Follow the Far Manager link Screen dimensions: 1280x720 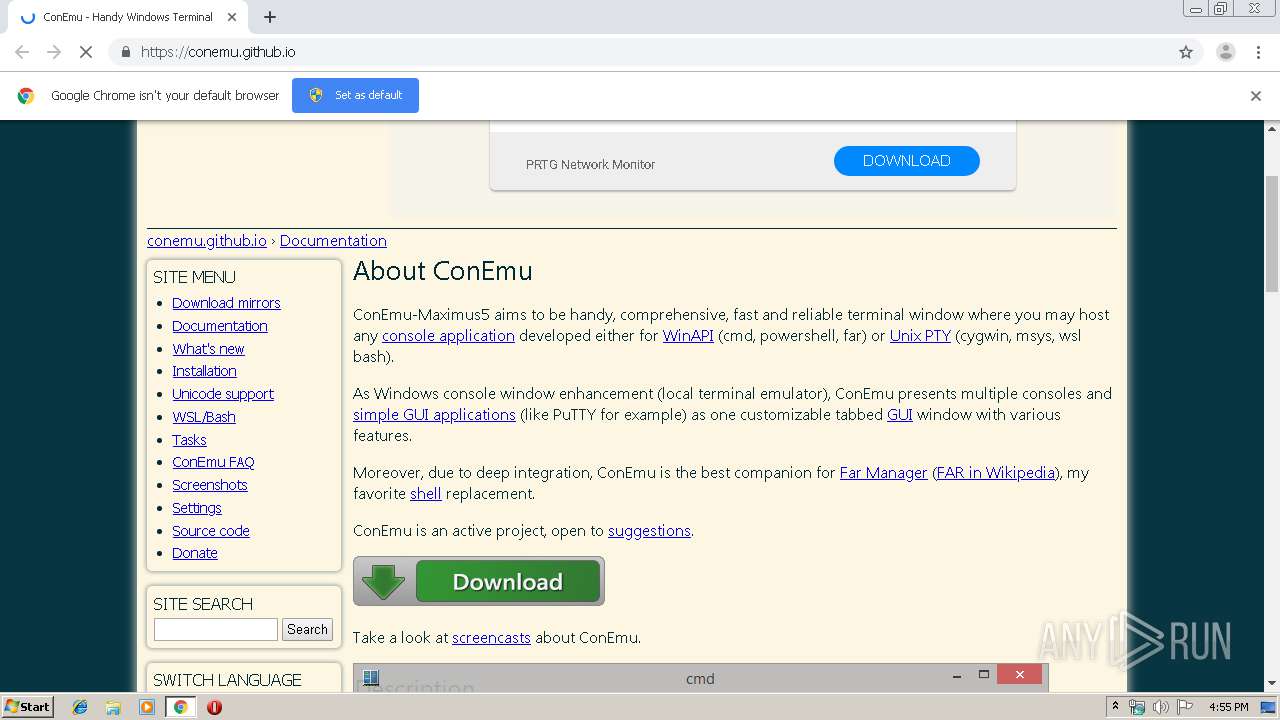[884, 473]
